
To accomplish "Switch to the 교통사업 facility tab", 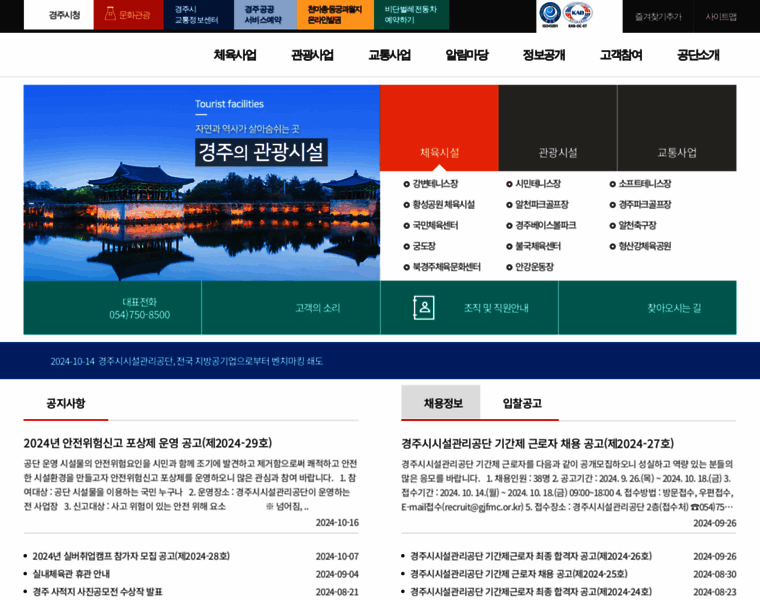I will tap(676, 152).
